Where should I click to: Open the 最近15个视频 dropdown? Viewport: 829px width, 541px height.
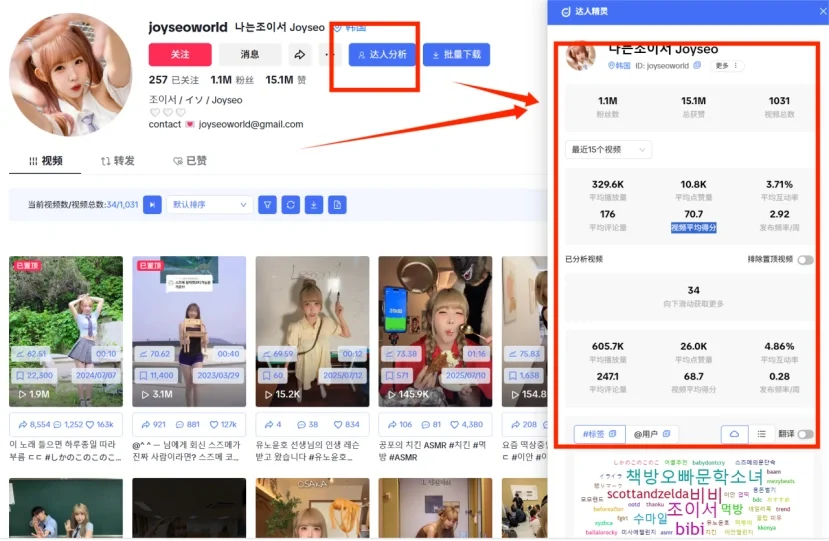pyautogui.click(x=608, y=150)
